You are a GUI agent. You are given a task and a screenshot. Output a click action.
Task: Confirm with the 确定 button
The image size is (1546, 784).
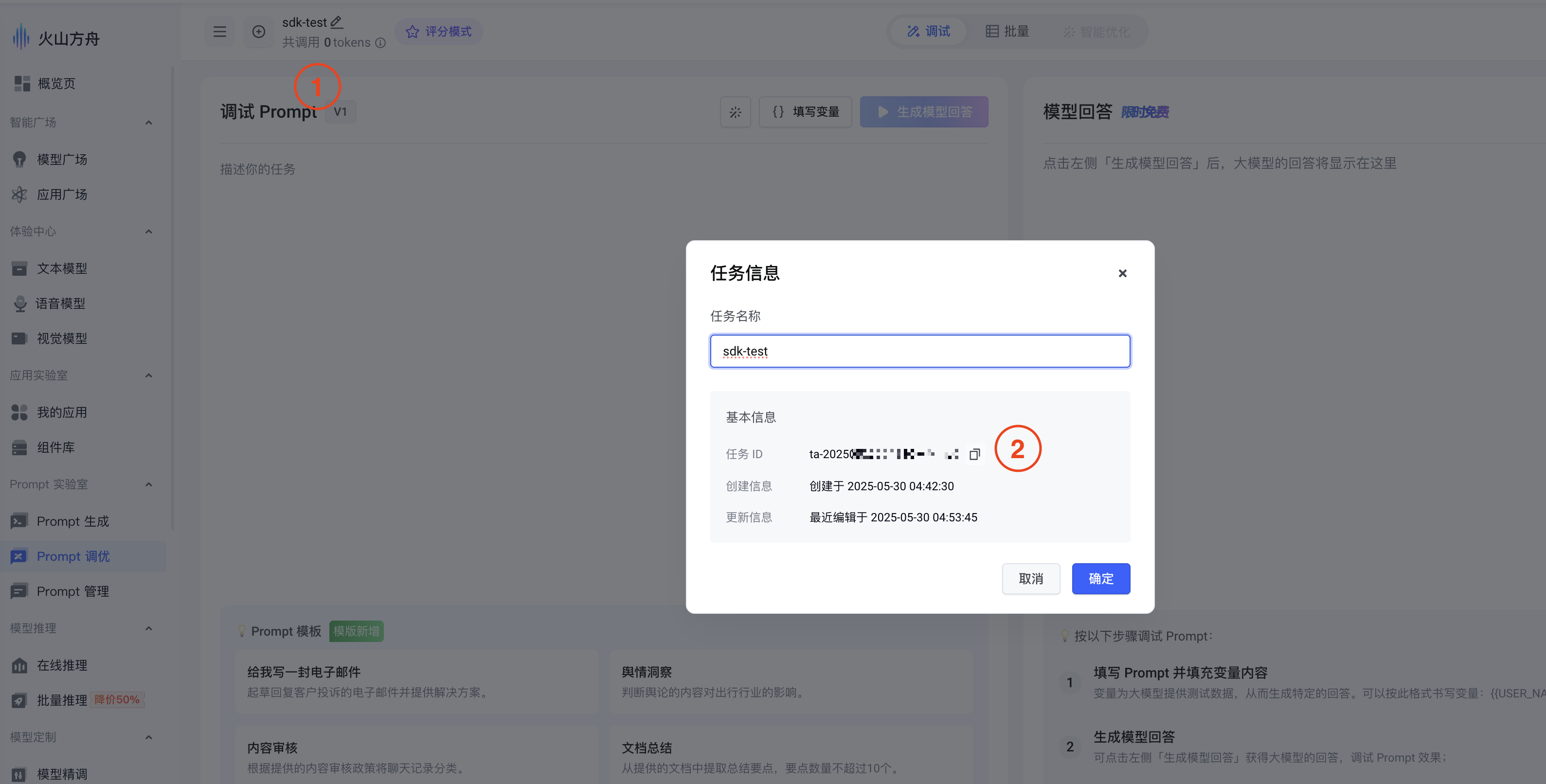point(1101,579)
